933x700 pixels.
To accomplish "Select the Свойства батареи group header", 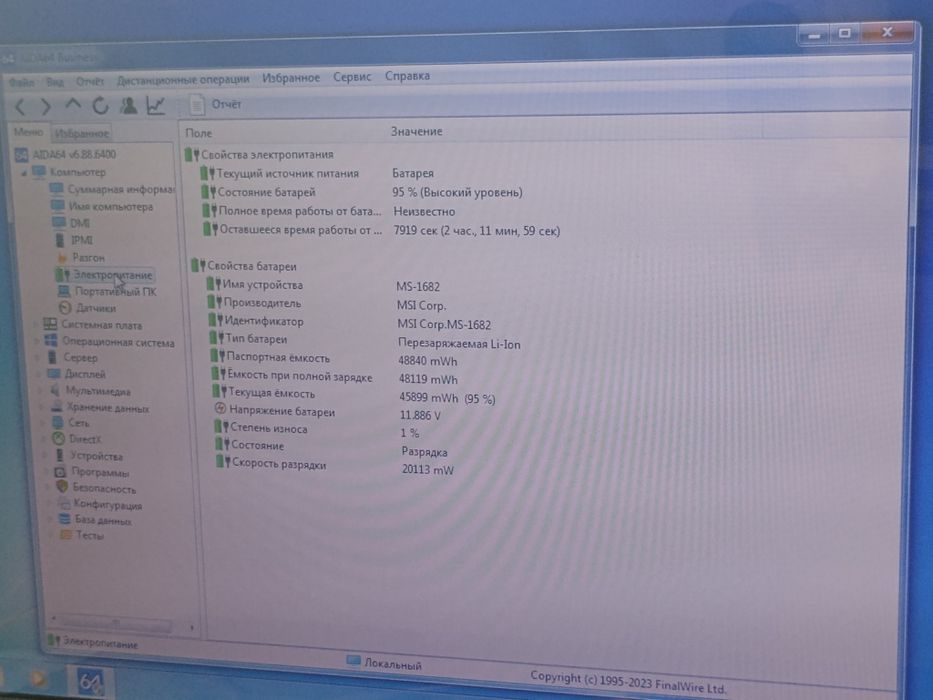I will tap(244, 266).
